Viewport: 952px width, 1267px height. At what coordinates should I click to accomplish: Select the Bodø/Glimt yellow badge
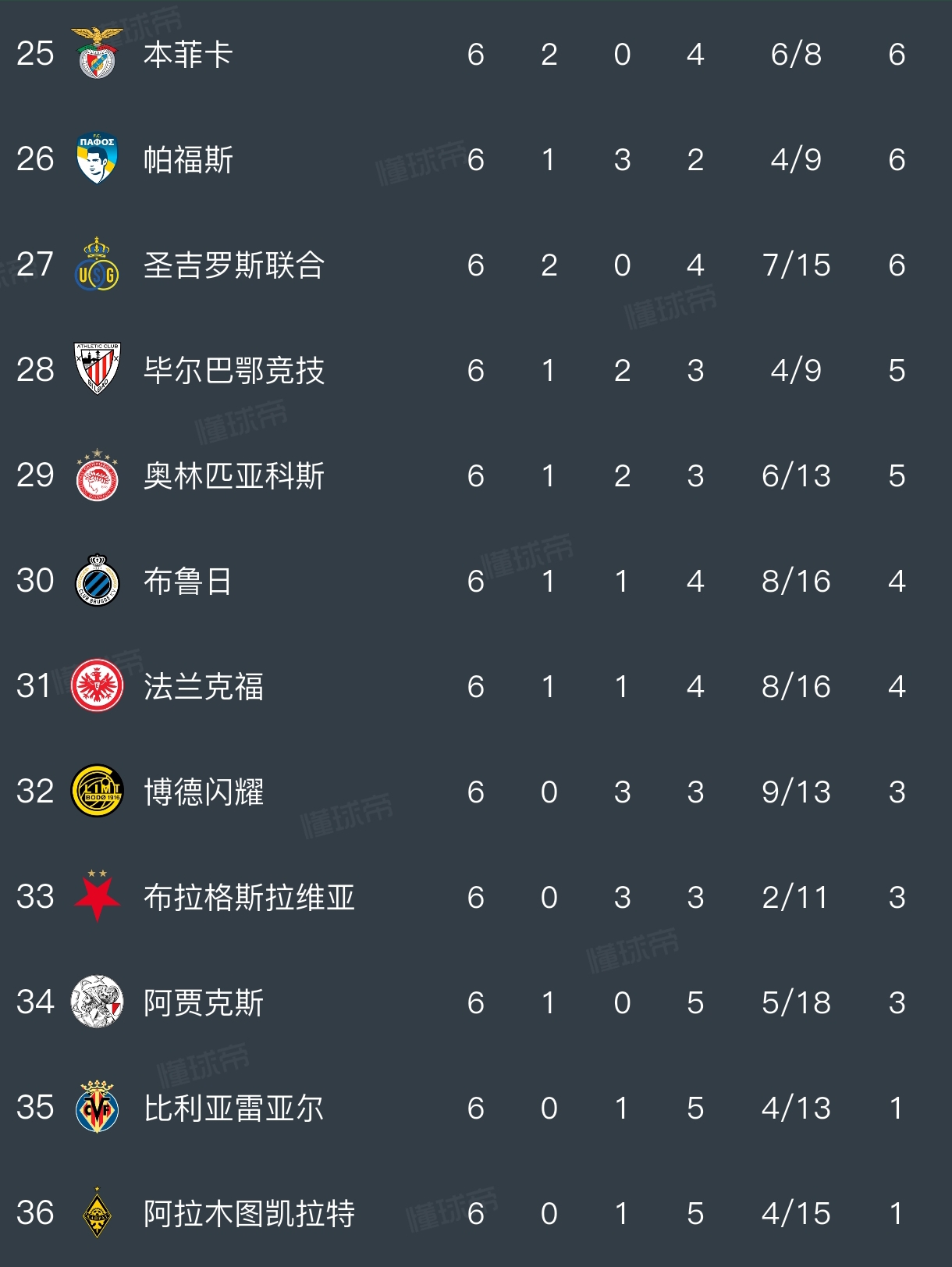click(x=97, y=792)
